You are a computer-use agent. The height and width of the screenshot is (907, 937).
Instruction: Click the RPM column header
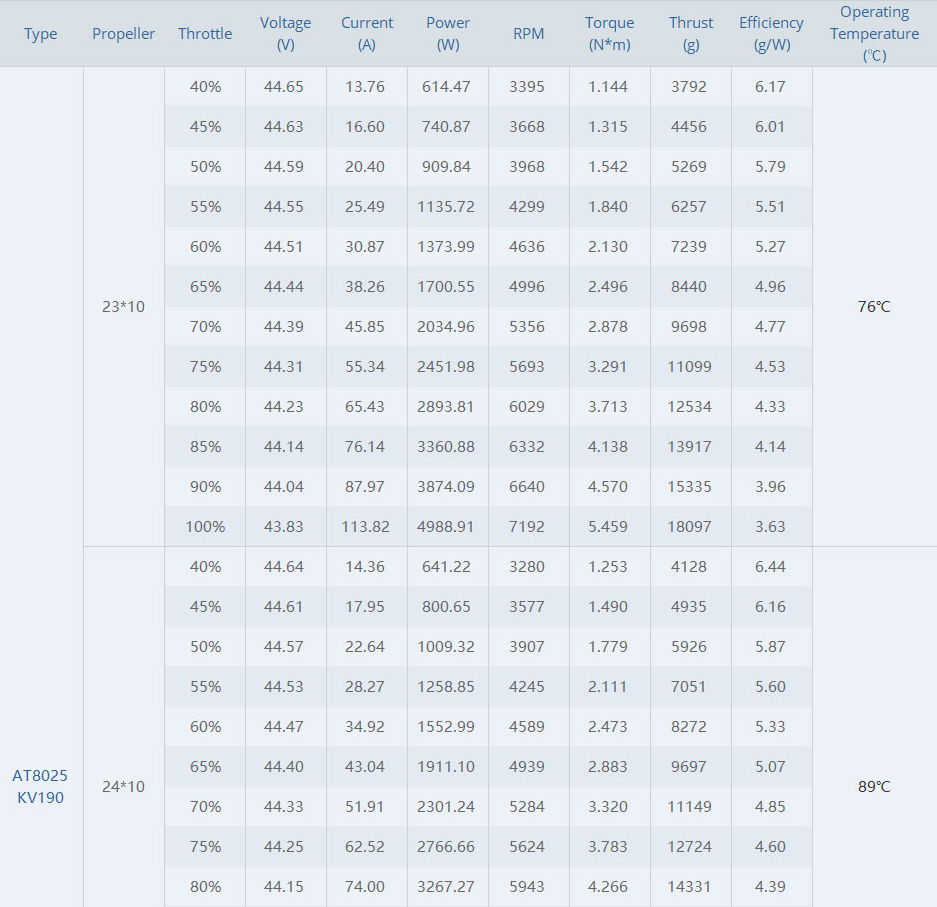pyautogui.click(x=529, y=33)
